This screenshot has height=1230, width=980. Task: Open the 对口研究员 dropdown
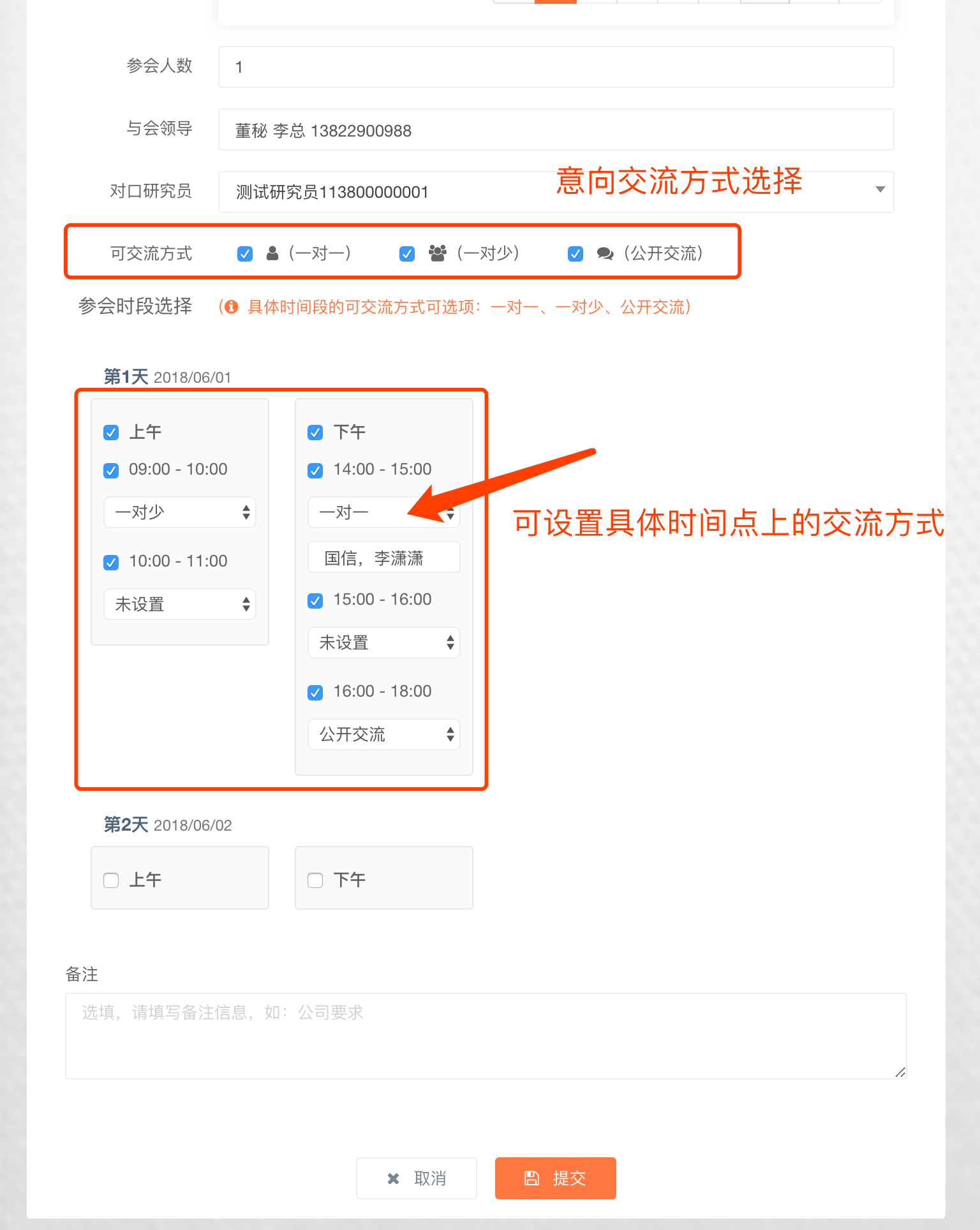pyautogui.click(x=556, y=191)
